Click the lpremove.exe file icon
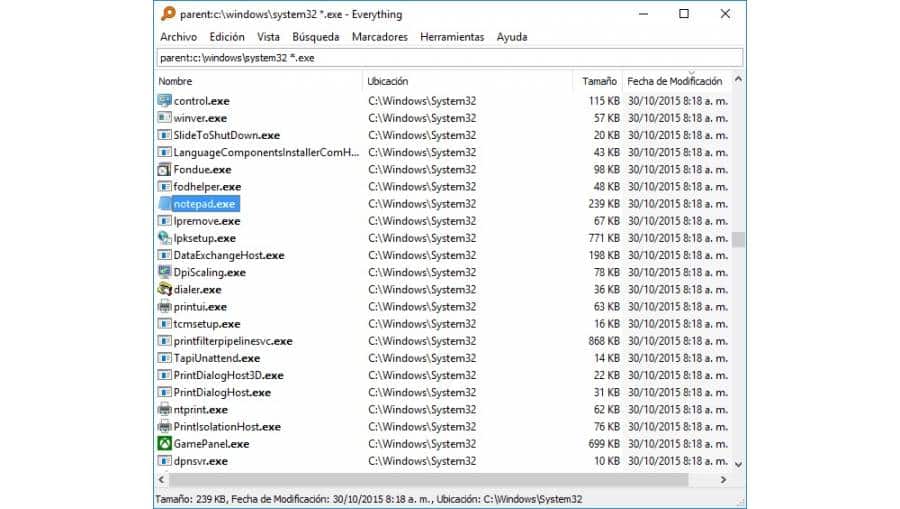The image size is (900, 509). pyautogui.click(x=164, y=221)
